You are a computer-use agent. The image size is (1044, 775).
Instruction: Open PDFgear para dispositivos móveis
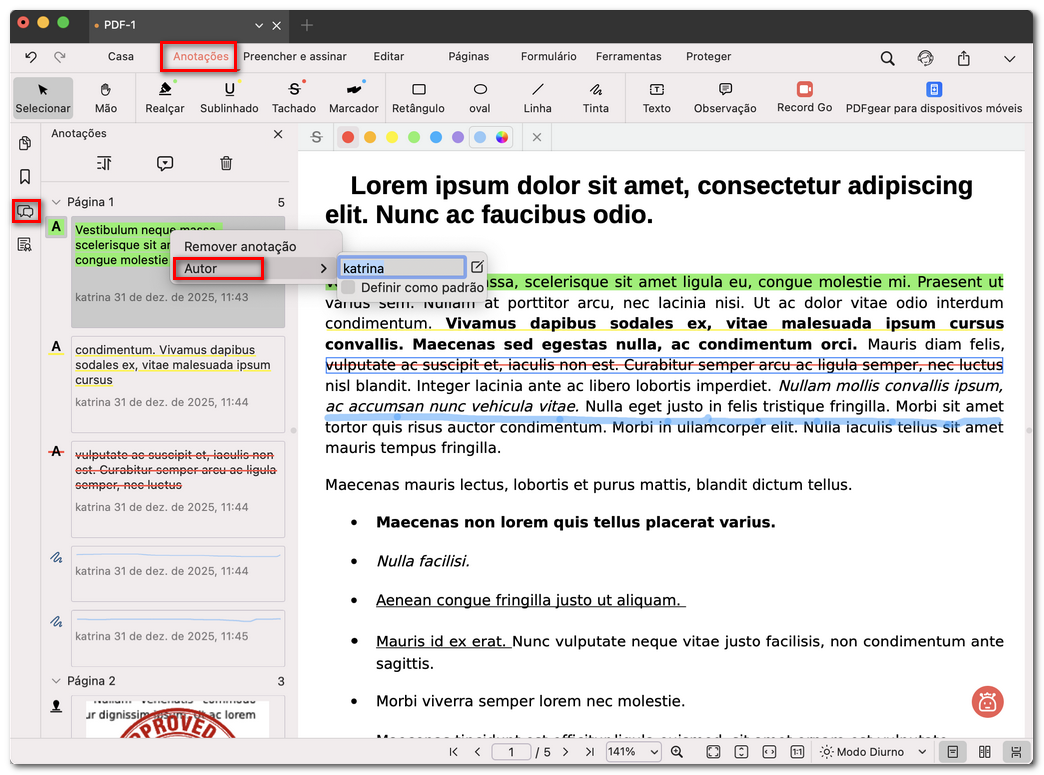coord(933,97)
